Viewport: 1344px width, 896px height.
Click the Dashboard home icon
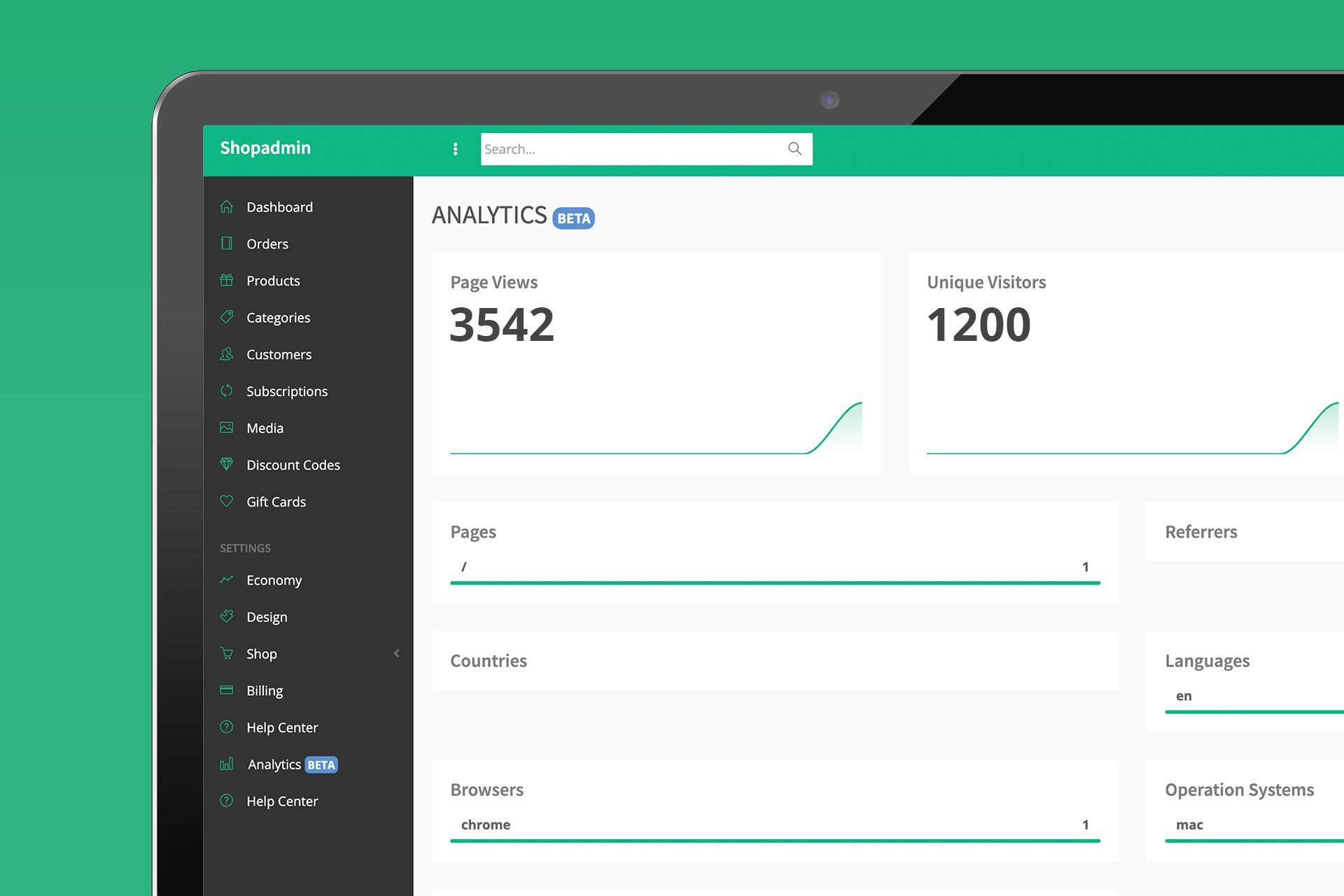226,206
